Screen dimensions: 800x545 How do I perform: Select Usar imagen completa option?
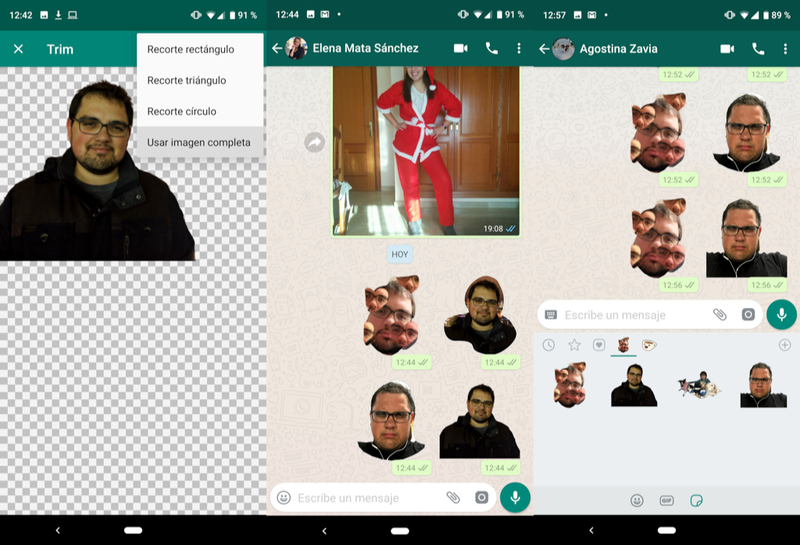pyautogui.click(x=200, y=142)
